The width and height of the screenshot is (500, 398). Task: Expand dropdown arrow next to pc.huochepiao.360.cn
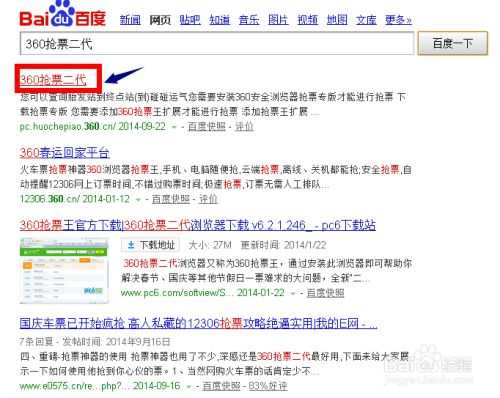click(174, 127)
